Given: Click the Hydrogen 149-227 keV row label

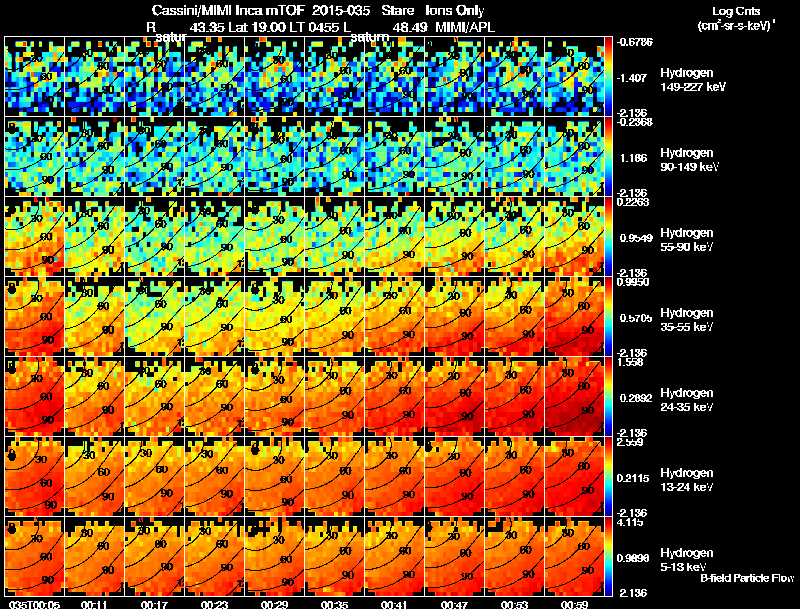Looking at the screenshot, I should pyautogui.click(x=692, y=80).
